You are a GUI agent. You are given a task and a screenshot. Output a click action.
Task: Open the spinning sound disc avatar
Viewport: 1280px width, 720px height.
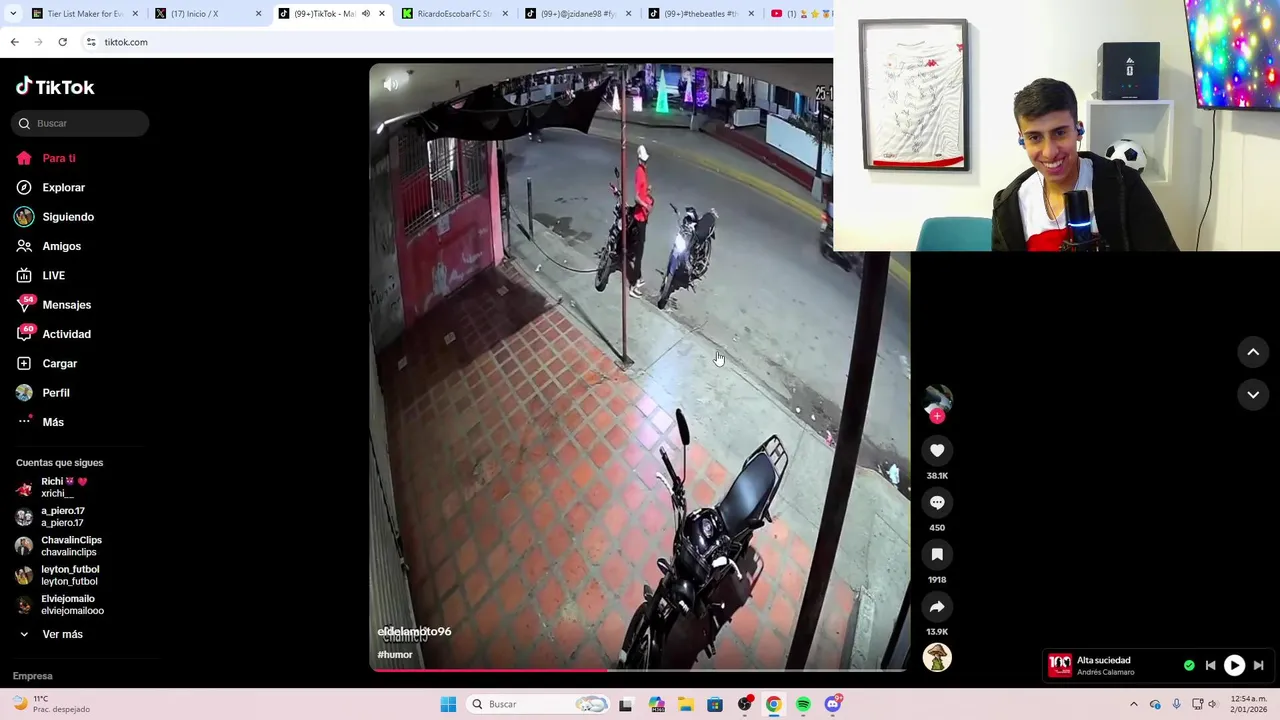pos(937,657)
